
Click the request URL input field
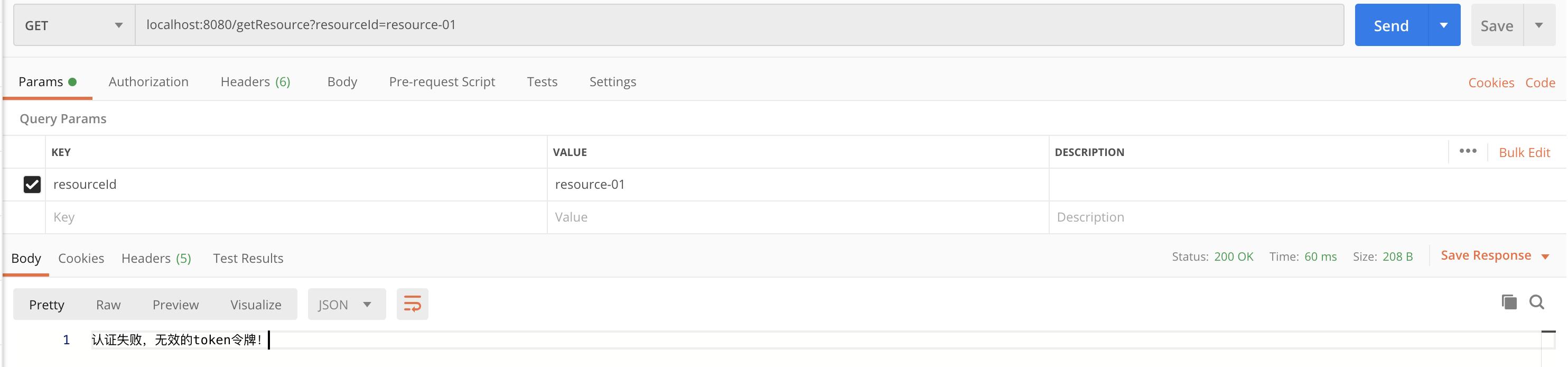click(x=731, y=25)
